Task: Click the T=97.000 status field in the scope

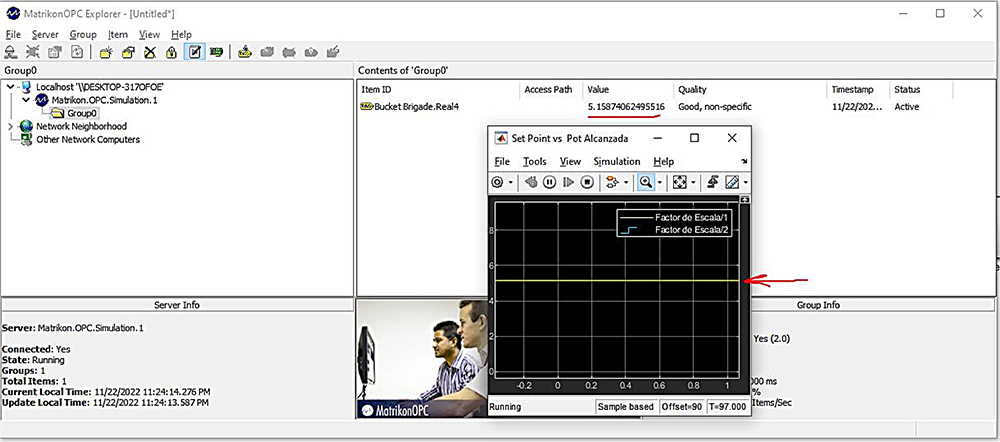Action: 728,407
